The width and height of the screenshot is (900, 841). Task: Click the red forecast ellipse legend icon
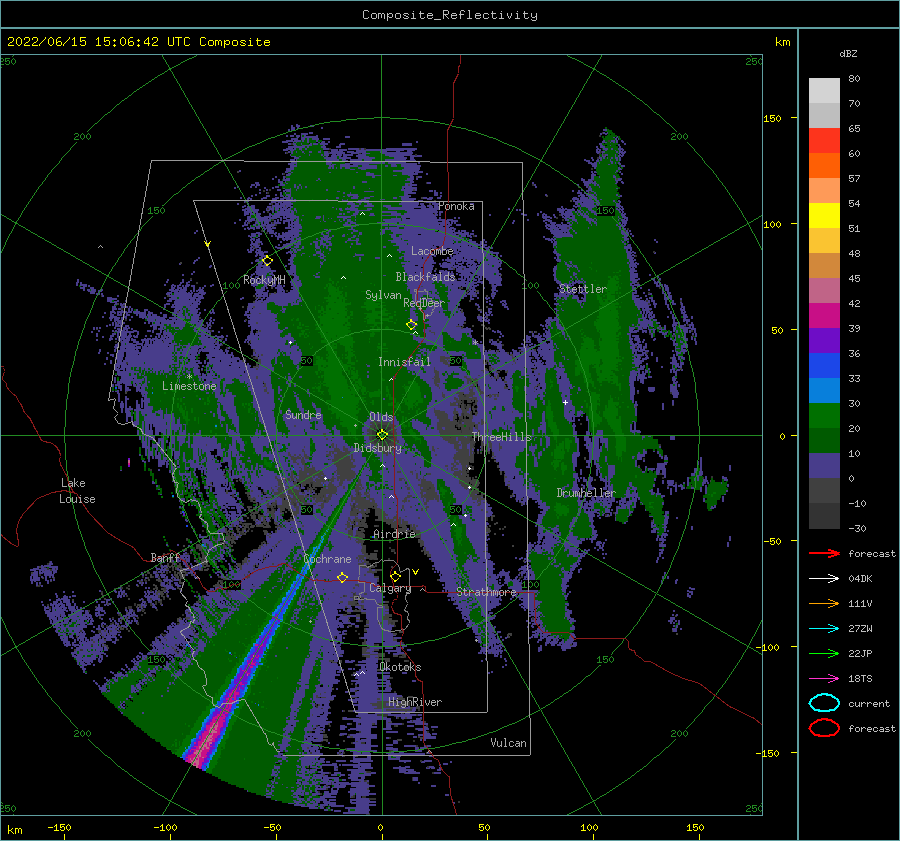[x=824, y=728]
